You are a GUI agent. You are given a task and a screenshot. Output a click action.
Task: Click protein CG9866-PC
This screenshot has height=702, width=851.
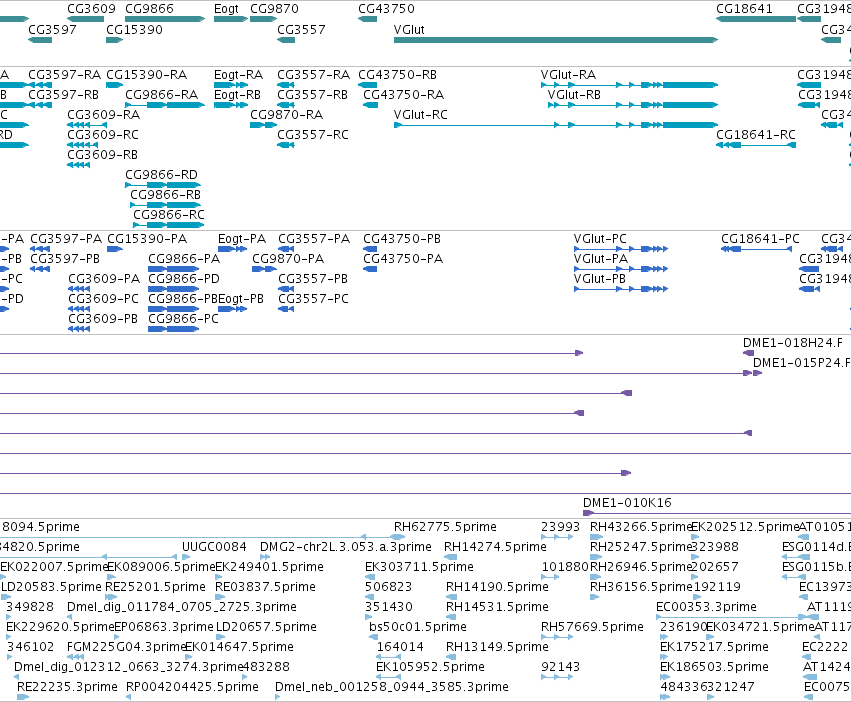pos(174,329)
